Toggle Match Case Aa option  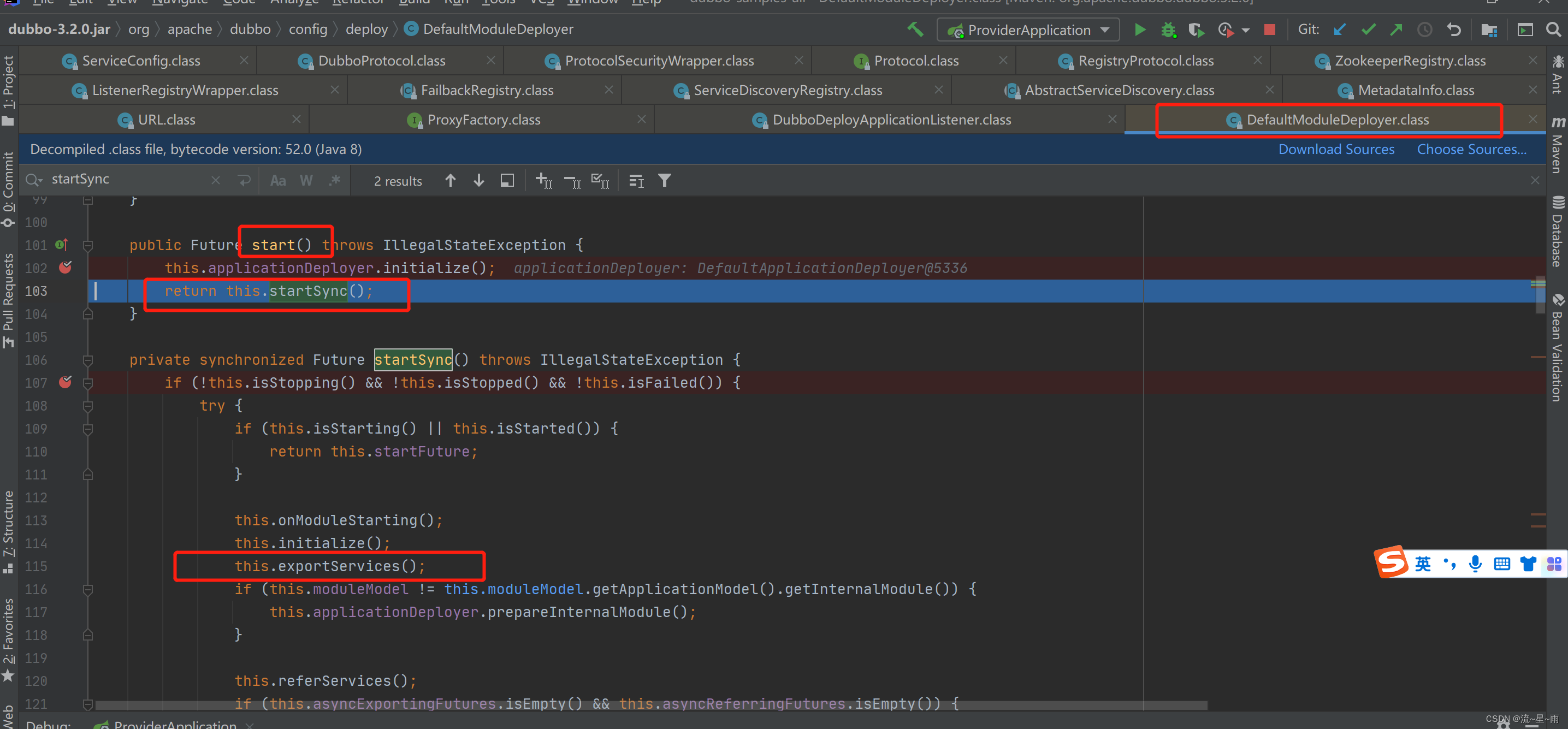point(277,180)
